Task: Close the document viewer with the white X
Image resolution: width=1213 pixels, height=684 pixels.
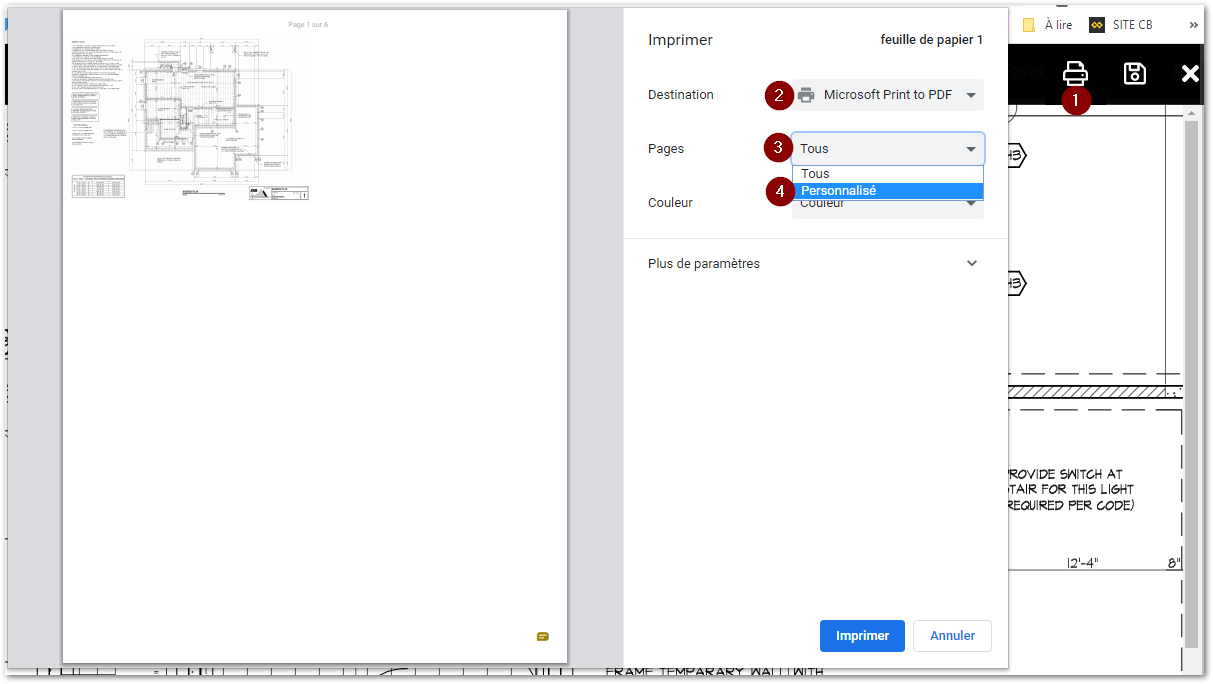Action: tap(1190, 73)
